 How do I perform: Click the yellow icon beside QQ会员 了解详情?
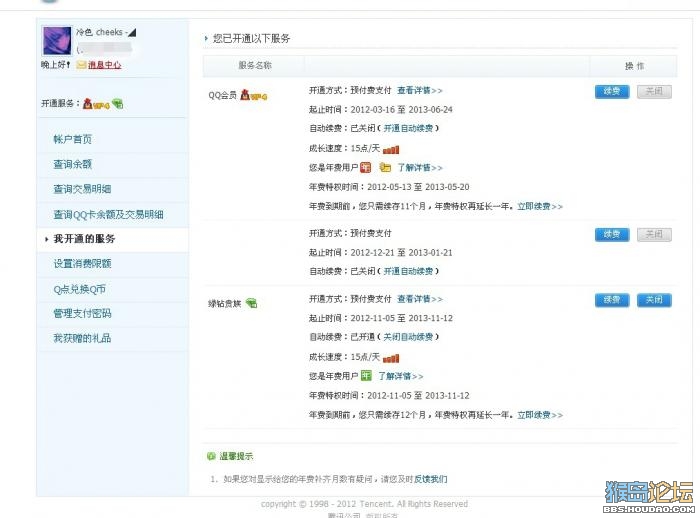click(x=385, y=167)
